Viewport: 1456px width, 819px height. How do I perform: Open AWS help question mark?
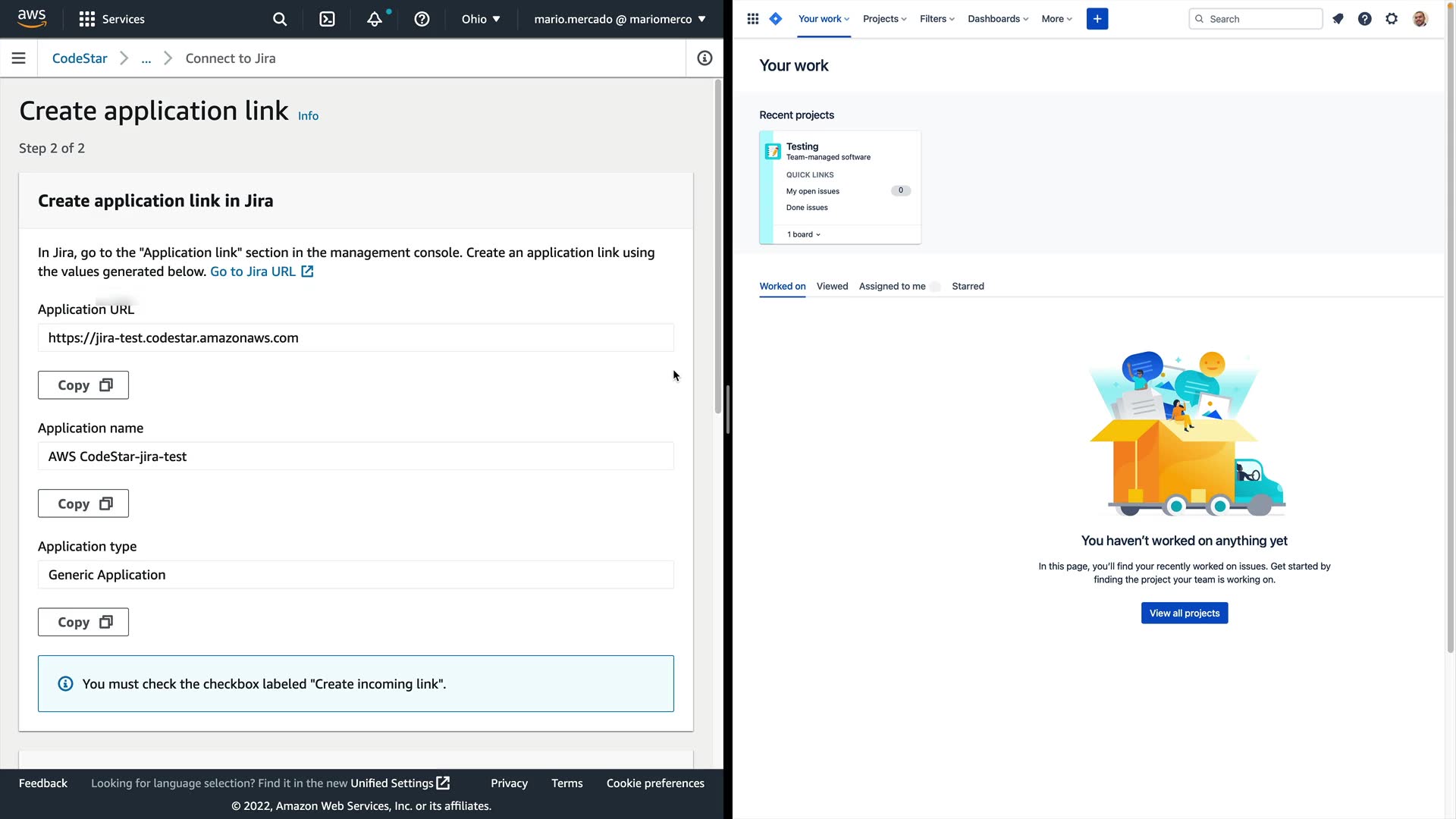[422, 19]
